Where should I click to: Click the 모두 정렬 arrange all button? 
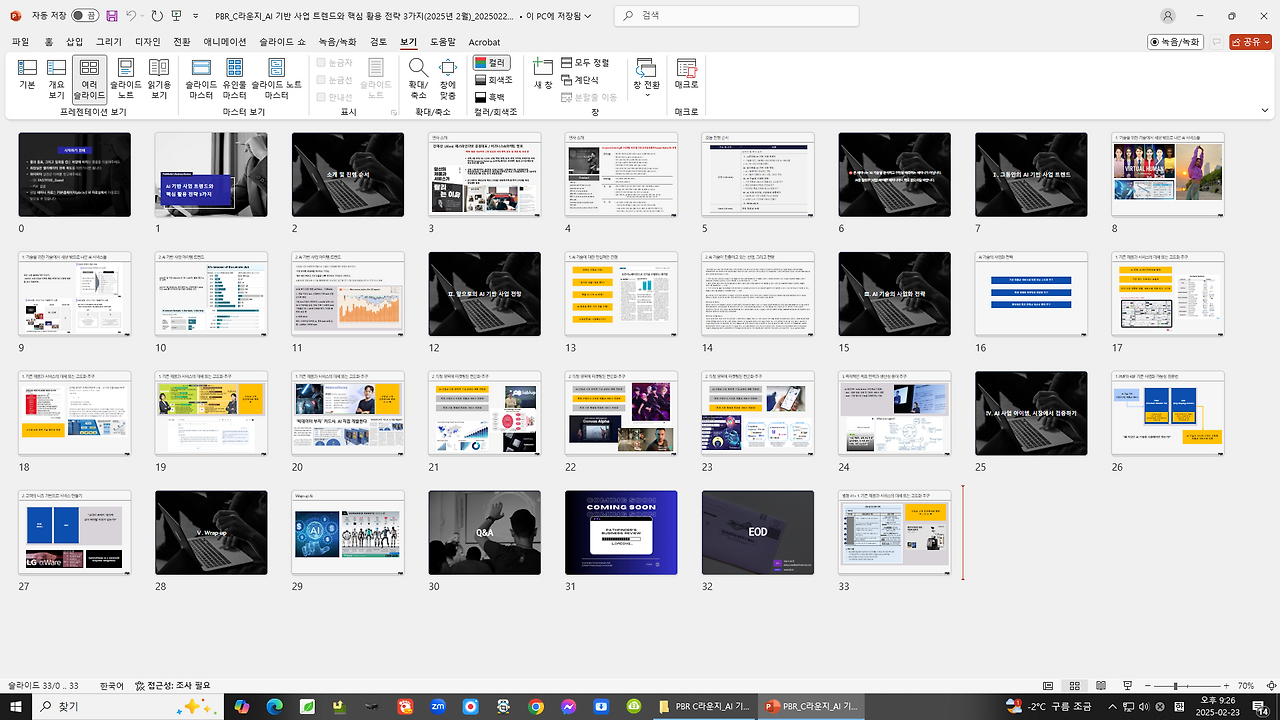(585, 63)
